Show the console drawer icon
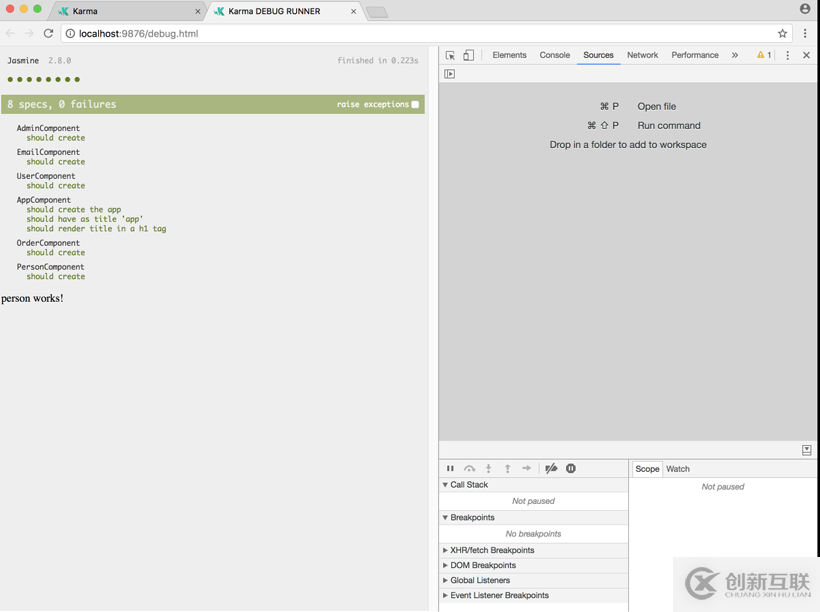This screenshot has width=820, height=612. tap(806, 450)
